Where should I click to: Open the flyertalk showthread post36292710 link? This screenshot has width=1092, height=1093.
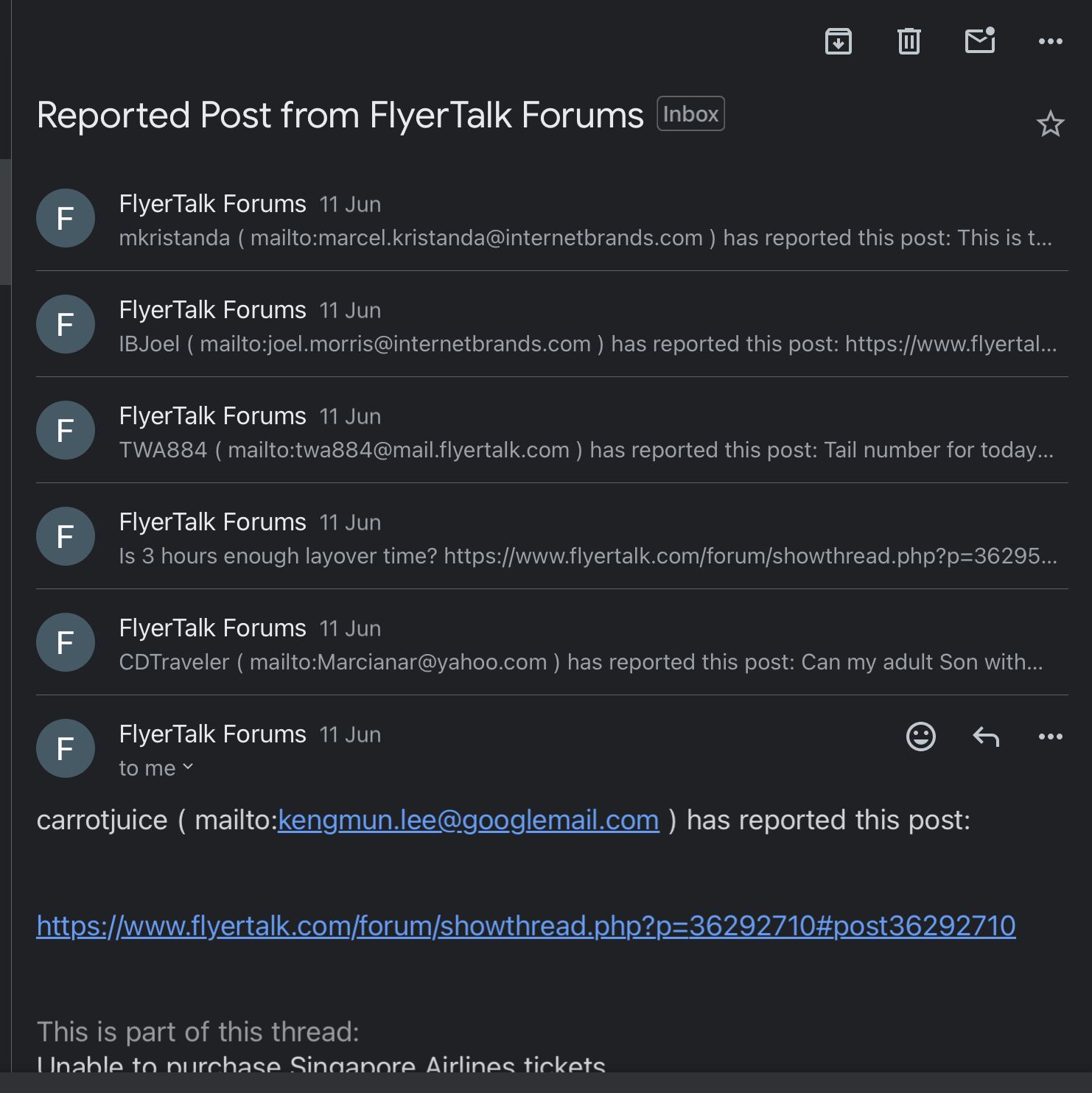click(526, 926)
